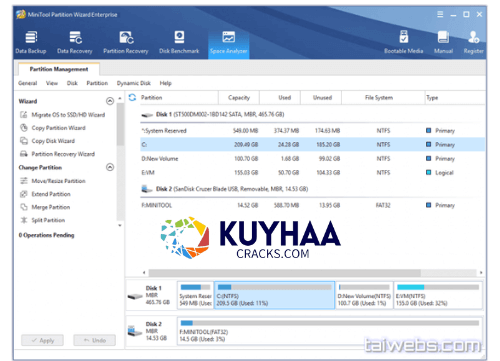Click the 0 Operations Pending label
Image resolution: width=500 pixels, height=361 pixels.
pos(46,235)
